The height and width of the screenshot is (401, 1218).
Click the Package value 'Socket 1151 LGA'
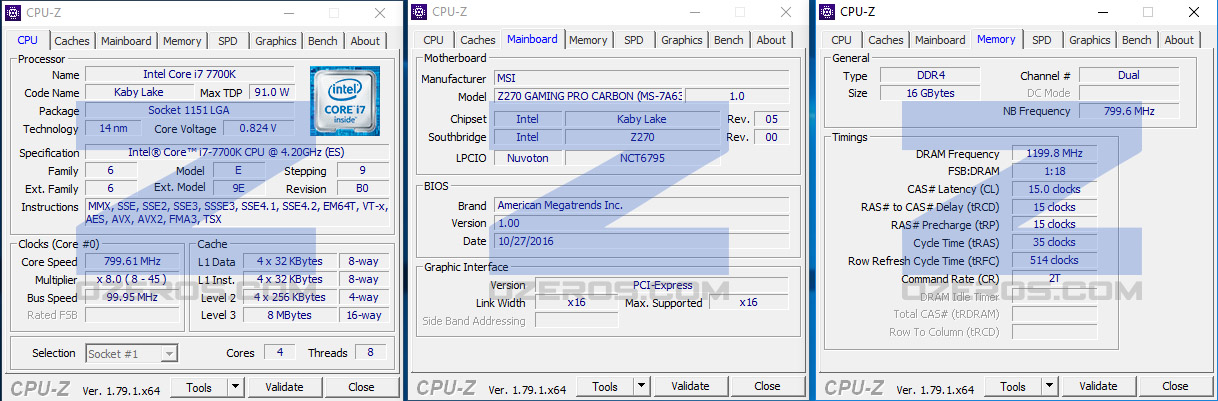(x=190, y=111)
